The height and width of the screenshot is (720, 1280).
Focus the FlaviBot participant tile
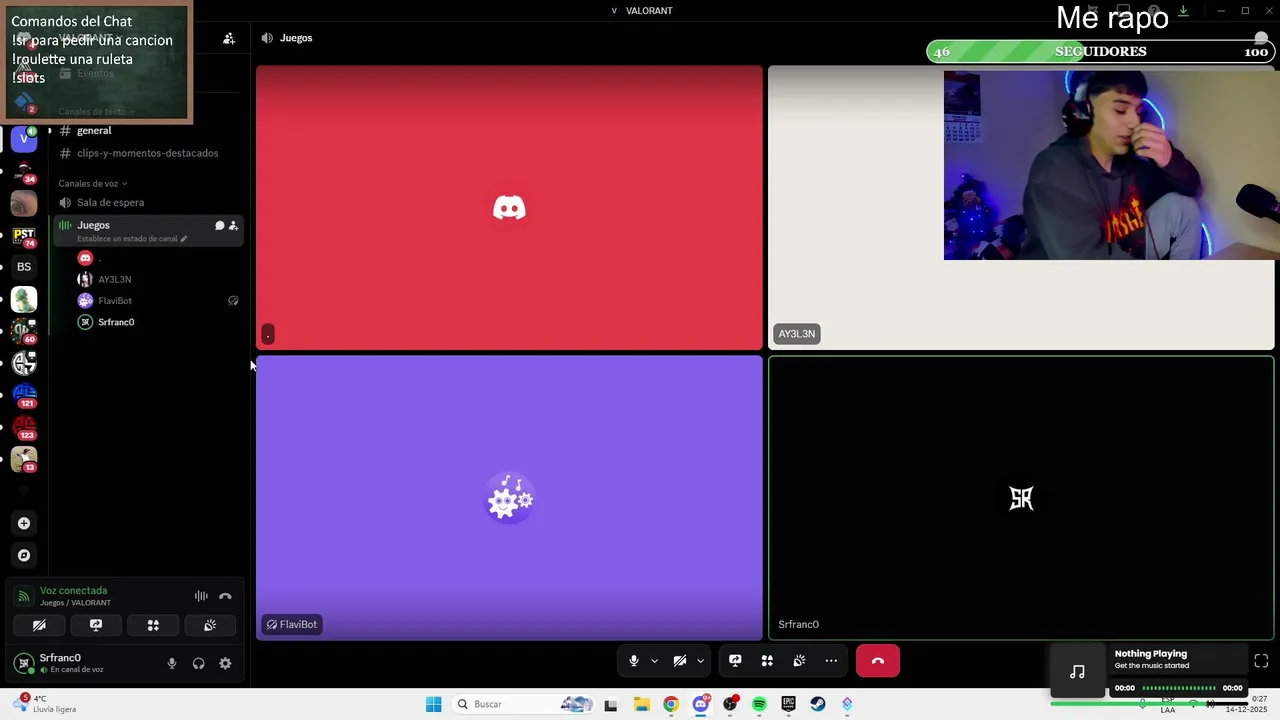509,498
